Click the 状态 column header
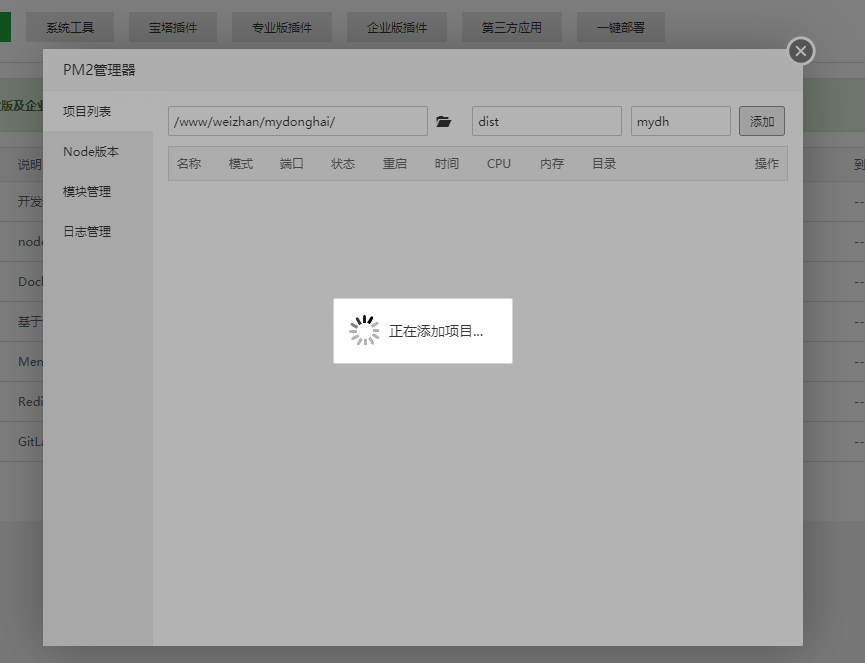Viewport: 865px width, 663px height. pos(343,164)
